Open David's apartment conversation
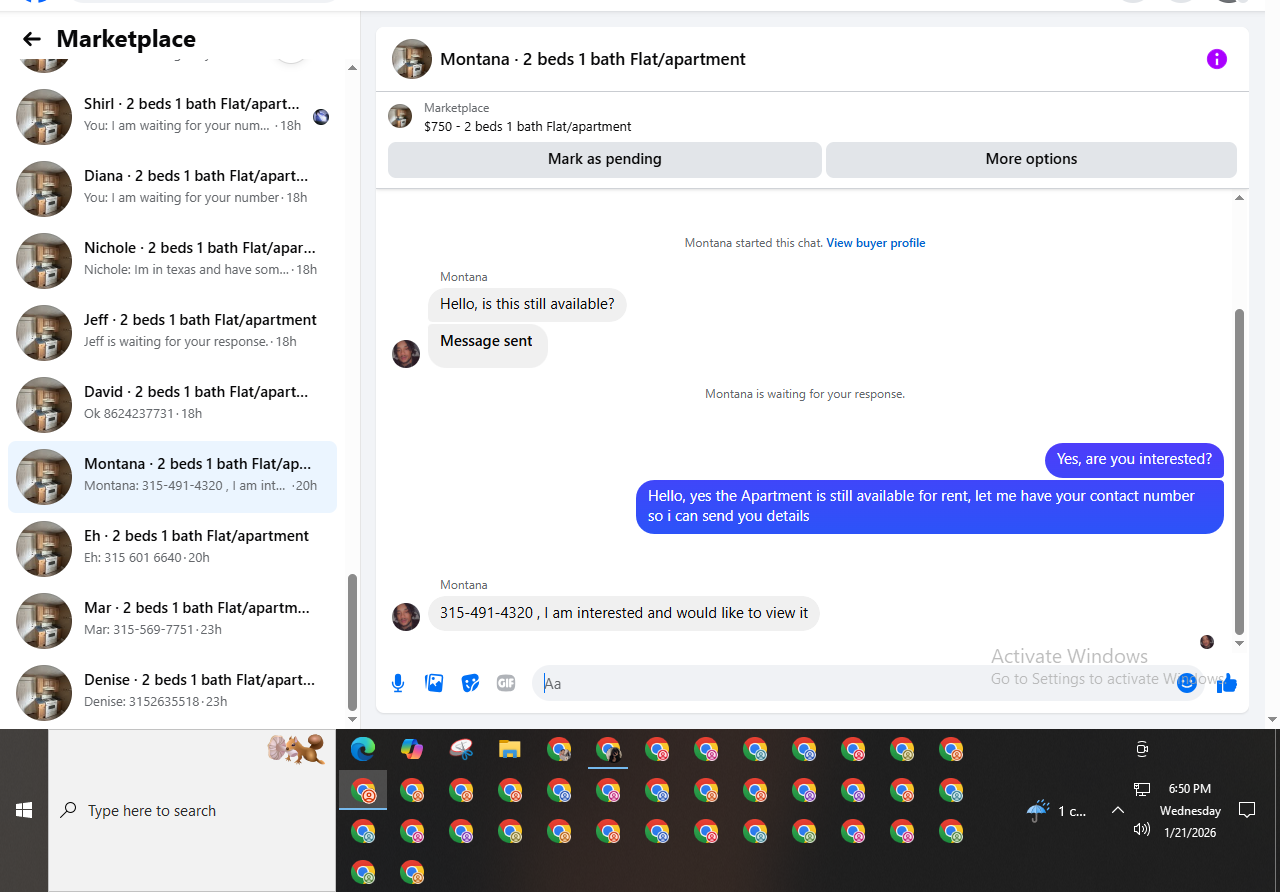The height and width of the screenshot is (892, 1280). pos(172,404)
